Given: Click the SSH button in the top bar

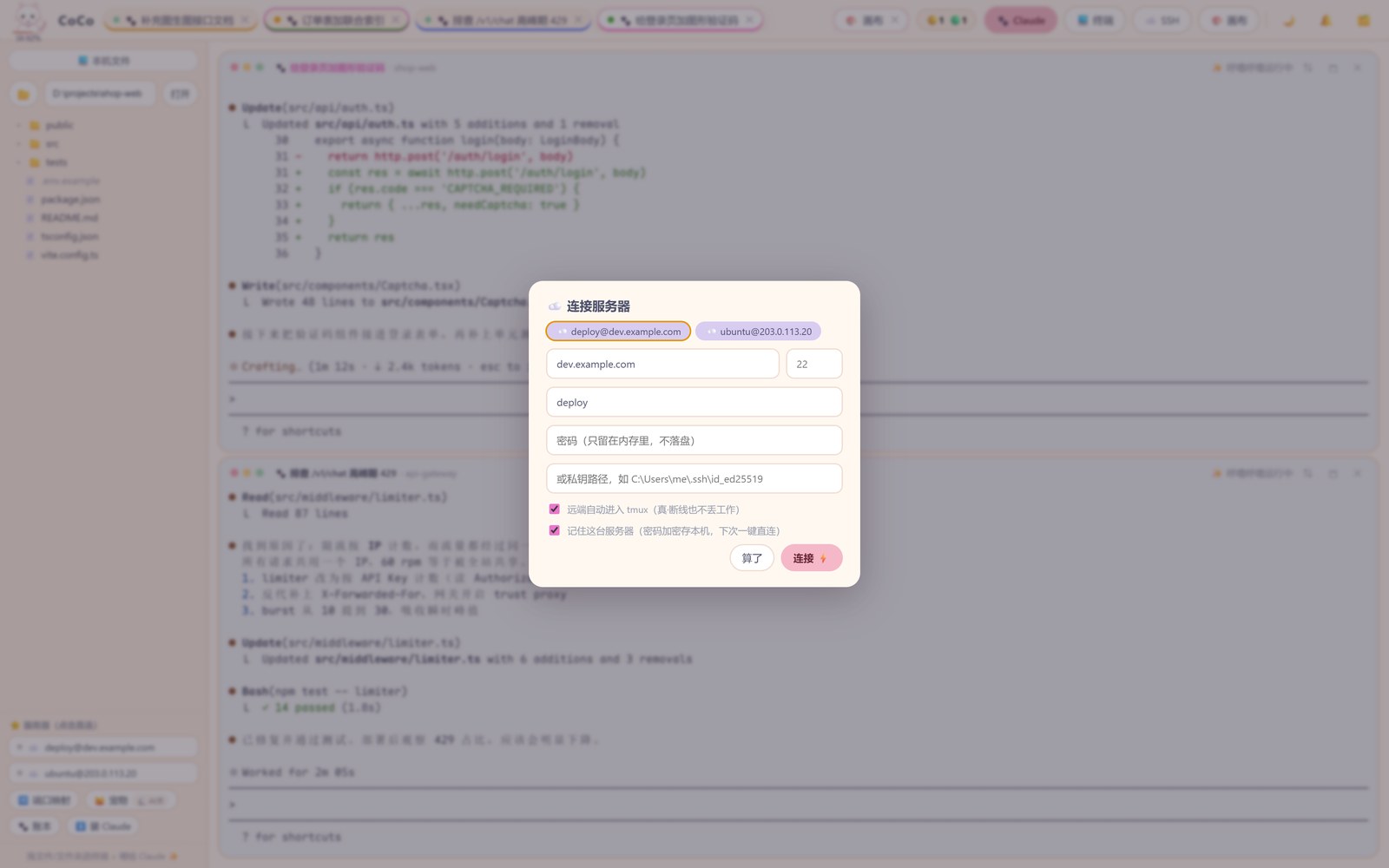Looking at the screenshot, I should tap(1162, 20).
